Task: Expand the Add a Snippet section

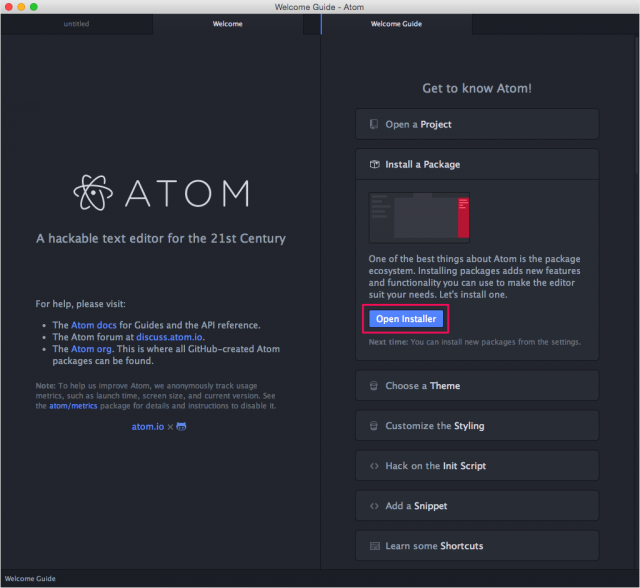Action: (x=477, y=506)
